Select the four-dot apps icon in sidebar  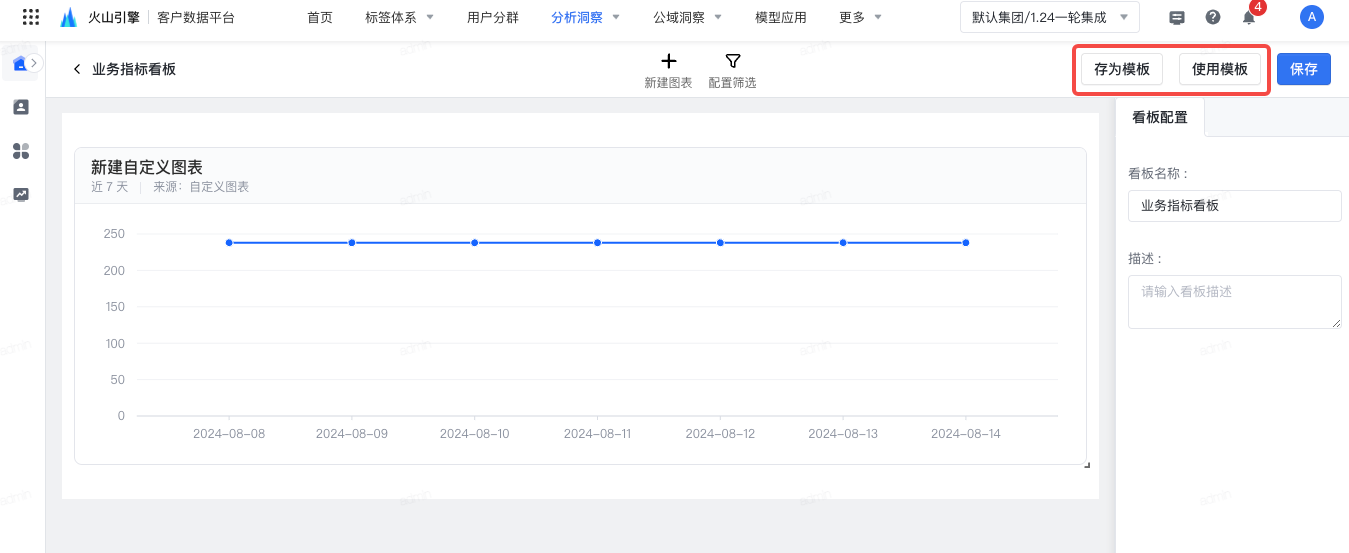[x=21, y=151]
